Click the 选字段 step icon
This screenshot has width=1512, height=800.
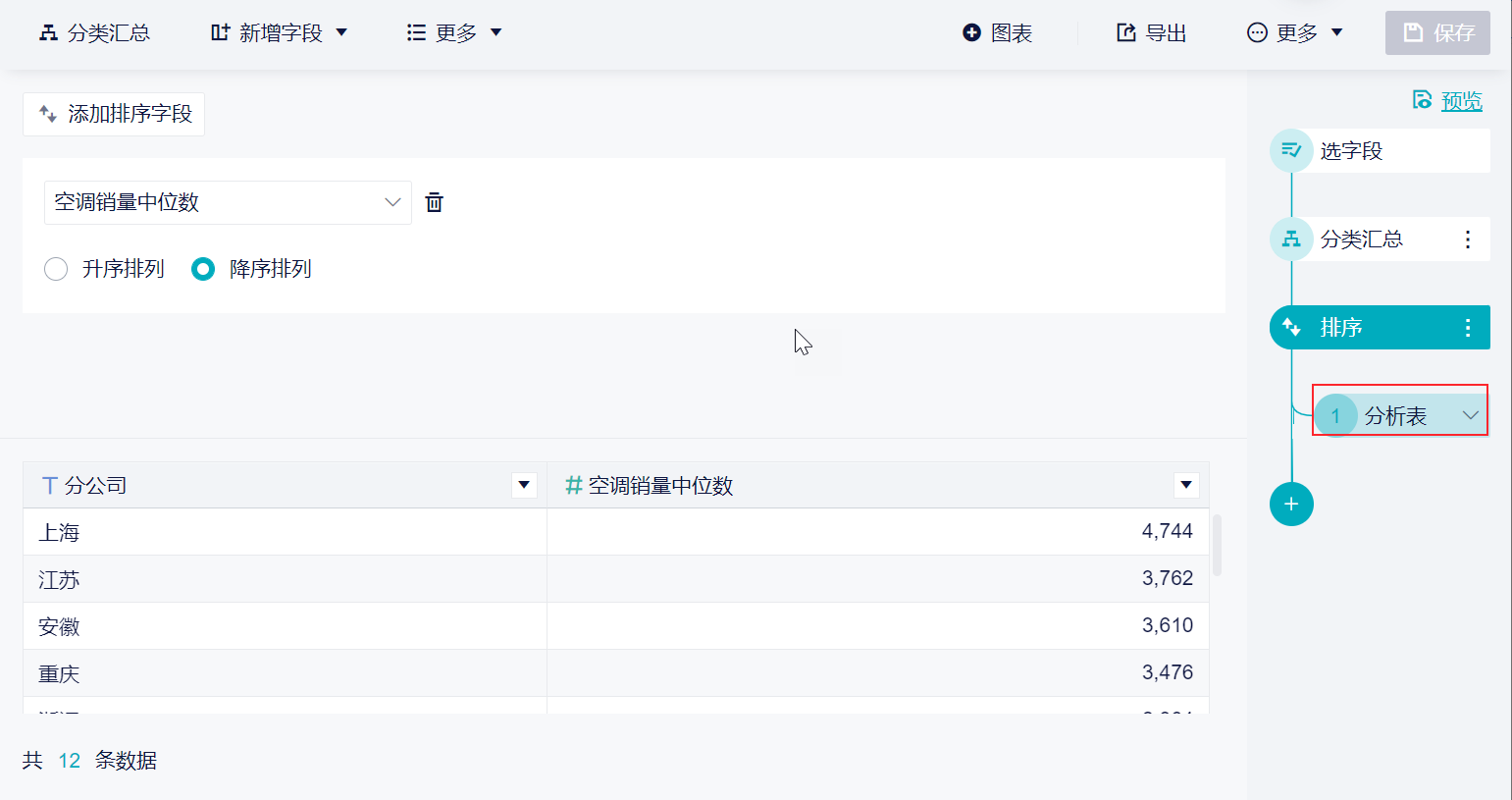[x=1291, y=151]
